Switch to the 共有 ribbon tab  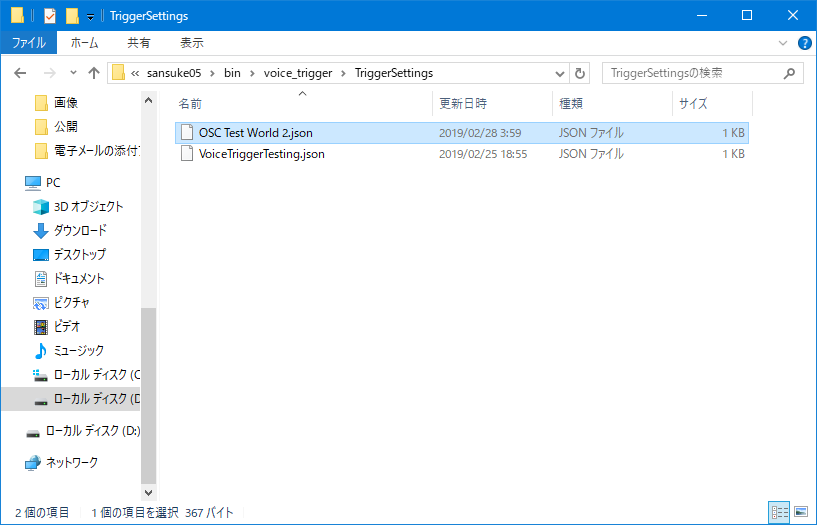pyautogui.click(x=139, y=43)
